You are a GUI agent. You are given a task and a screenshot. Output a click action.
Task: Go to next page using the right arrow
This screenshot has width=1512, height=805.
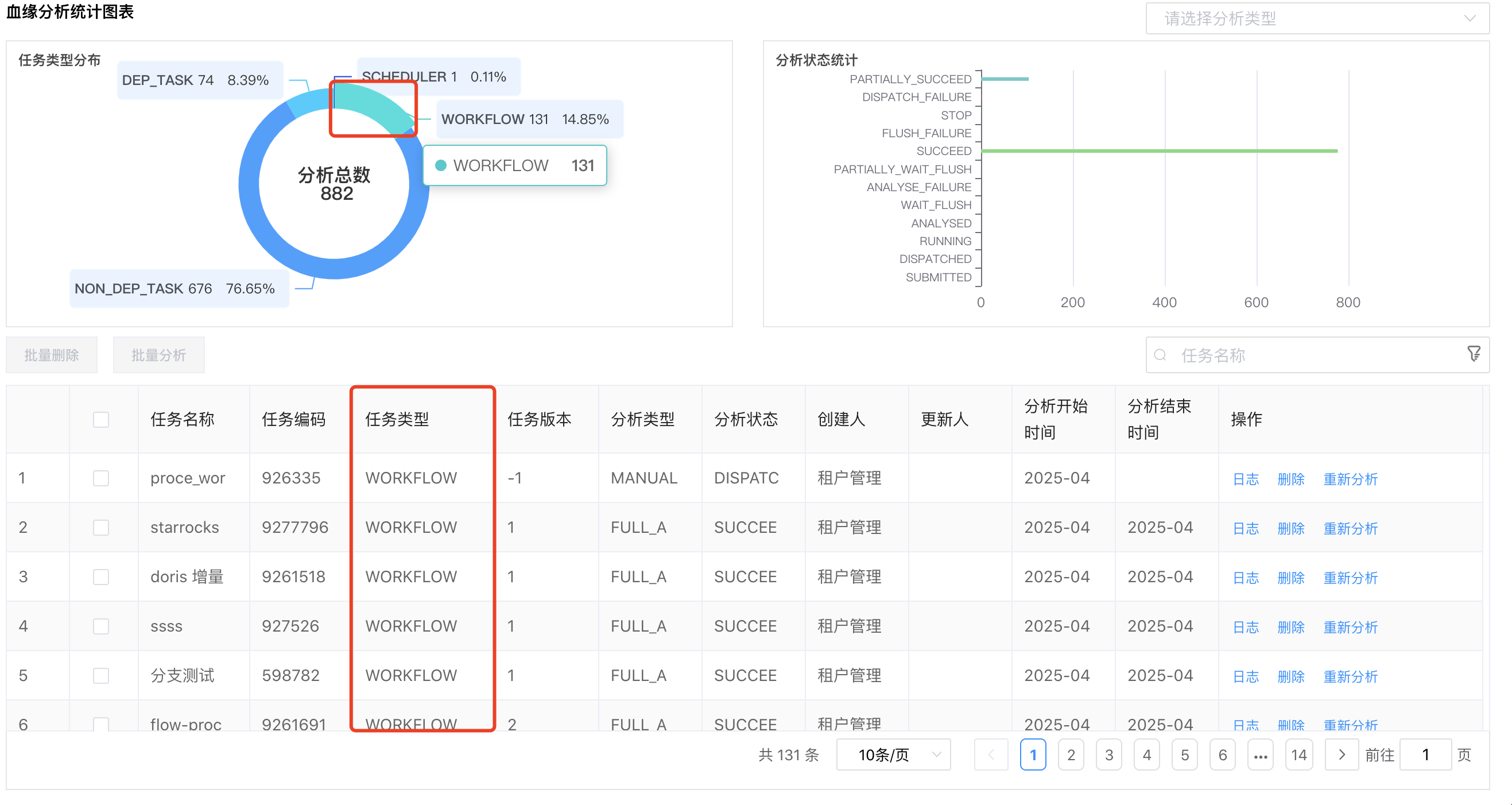[x=1340, y=754]
